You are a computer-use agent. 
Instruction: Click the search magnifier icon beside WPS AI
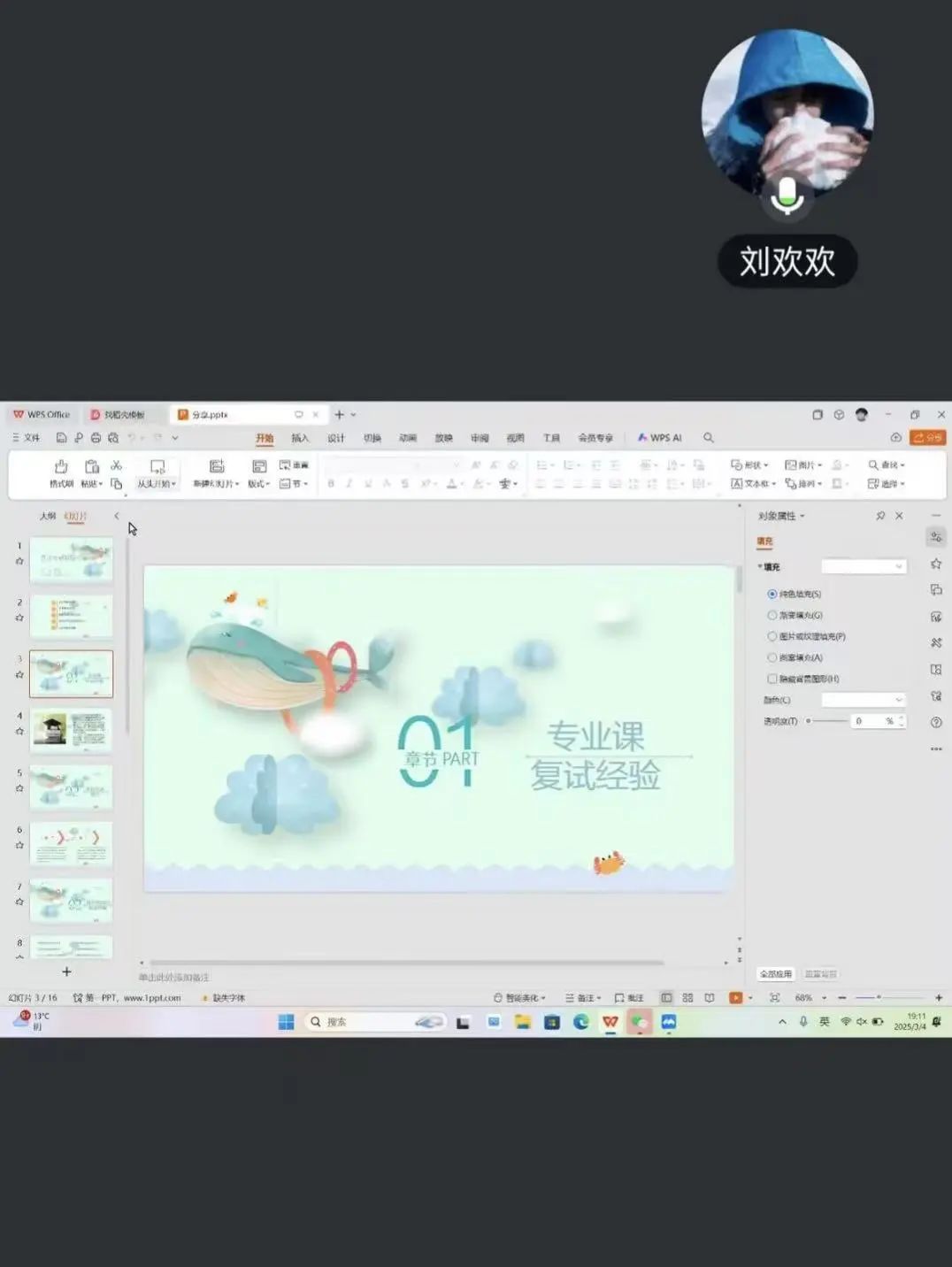click(x=709, y=438)
